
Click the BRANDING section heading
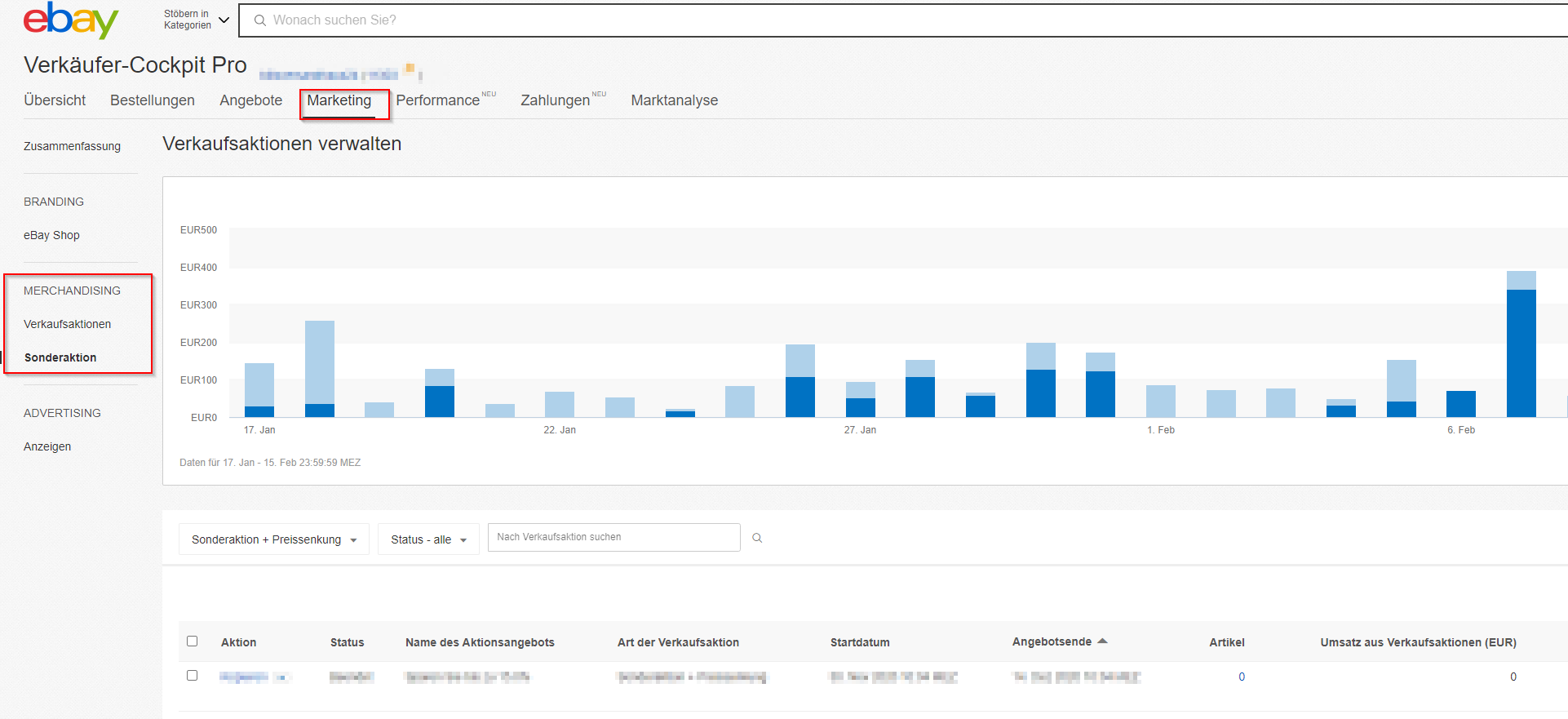point(54,202)
